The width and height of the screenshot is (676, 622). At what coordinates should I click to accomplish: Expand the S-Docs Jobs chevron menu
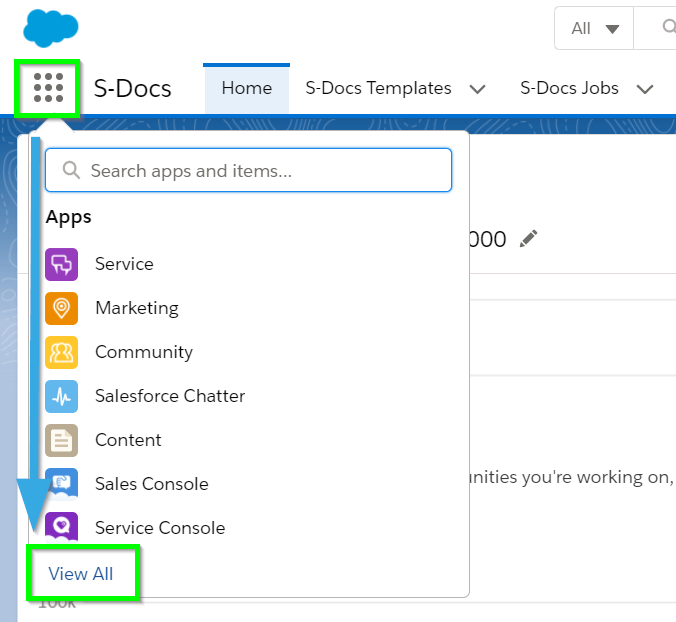(x=645, y=89)
